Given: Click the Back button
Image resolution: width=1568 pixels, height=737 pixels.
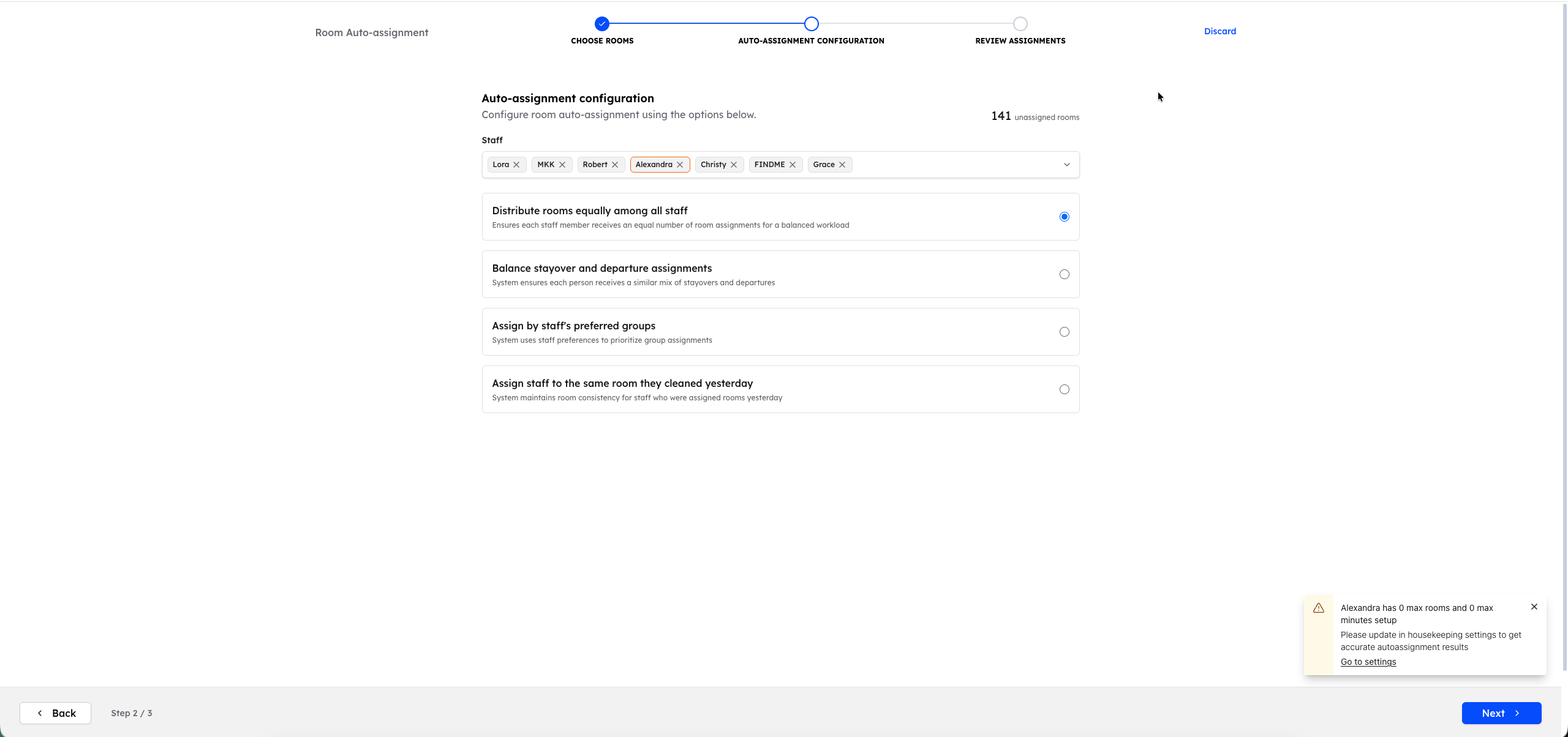Looking at the screenshot, I should click(55, 713).
